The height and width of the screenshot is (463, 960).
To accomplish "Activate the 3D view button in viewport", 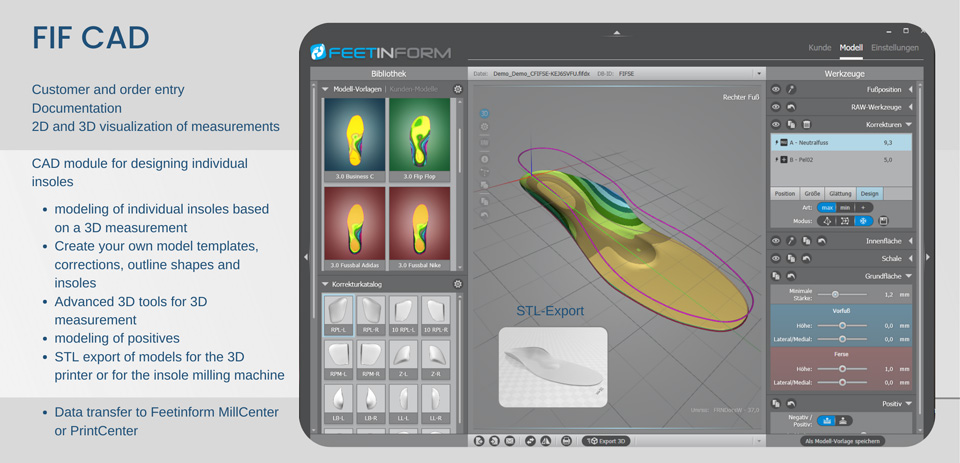I will point(484,114).
